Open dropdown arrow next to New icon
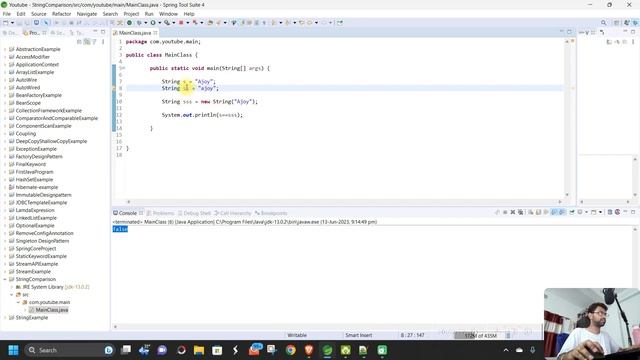The width and height of the screenshot is (640, 360). pos(12,23)
